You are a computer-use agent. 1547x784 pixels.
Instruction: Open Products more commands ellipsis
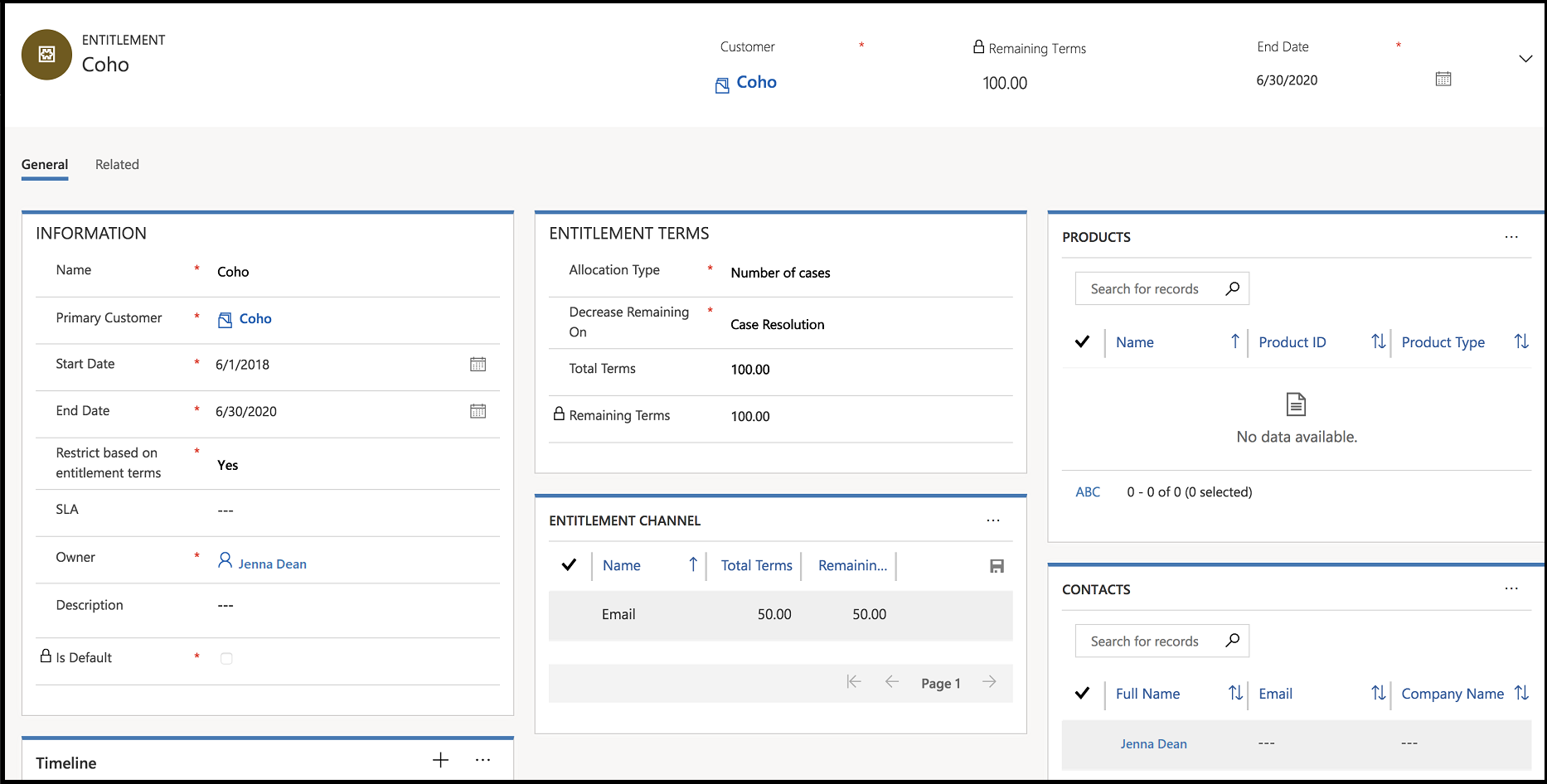1511,237
